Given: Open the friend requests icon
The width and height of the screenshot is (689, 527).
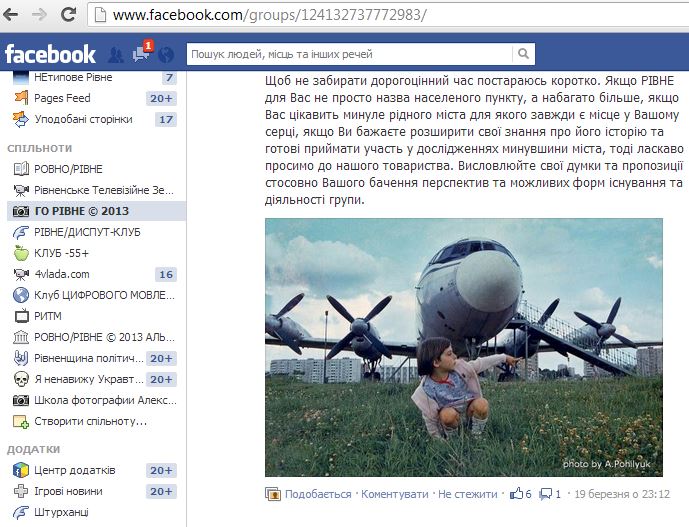Looking at the screenshot, I should [116, 55].
